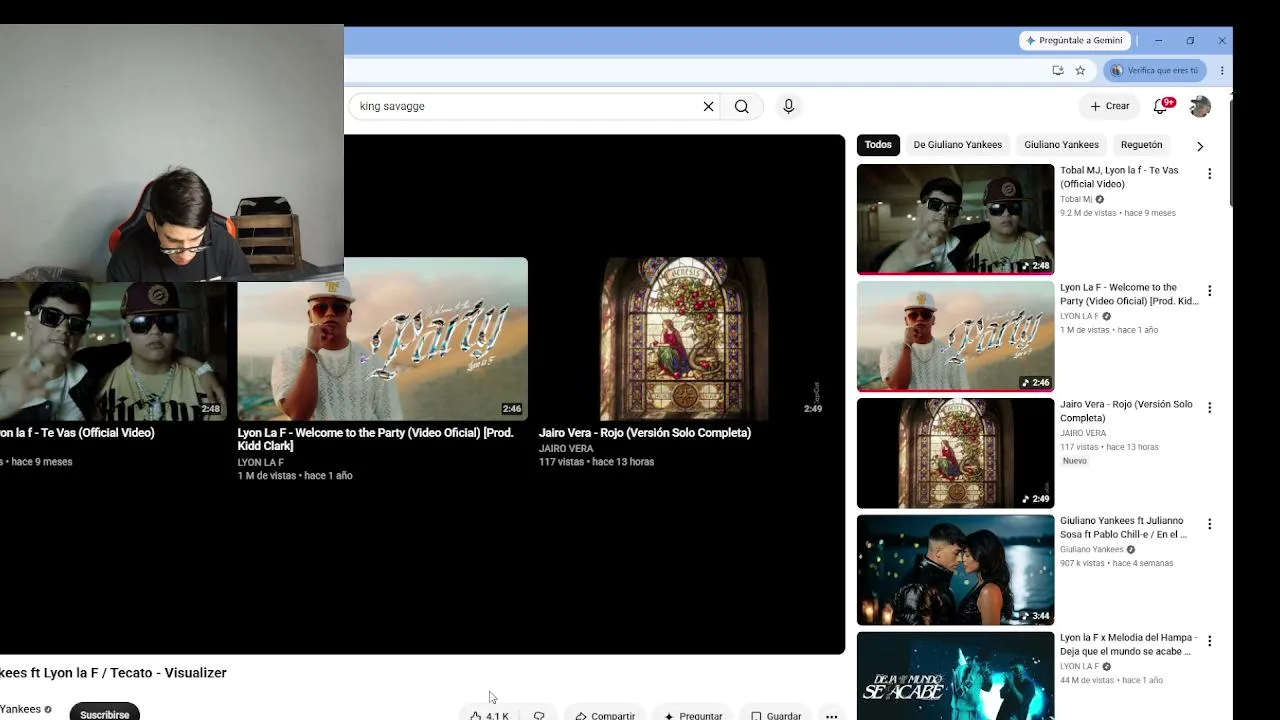The height and width of the screenshot is (720, 1280).
Task: Open the 'Se Acabe' sidebar thumbnail
Action: (955, 676)
